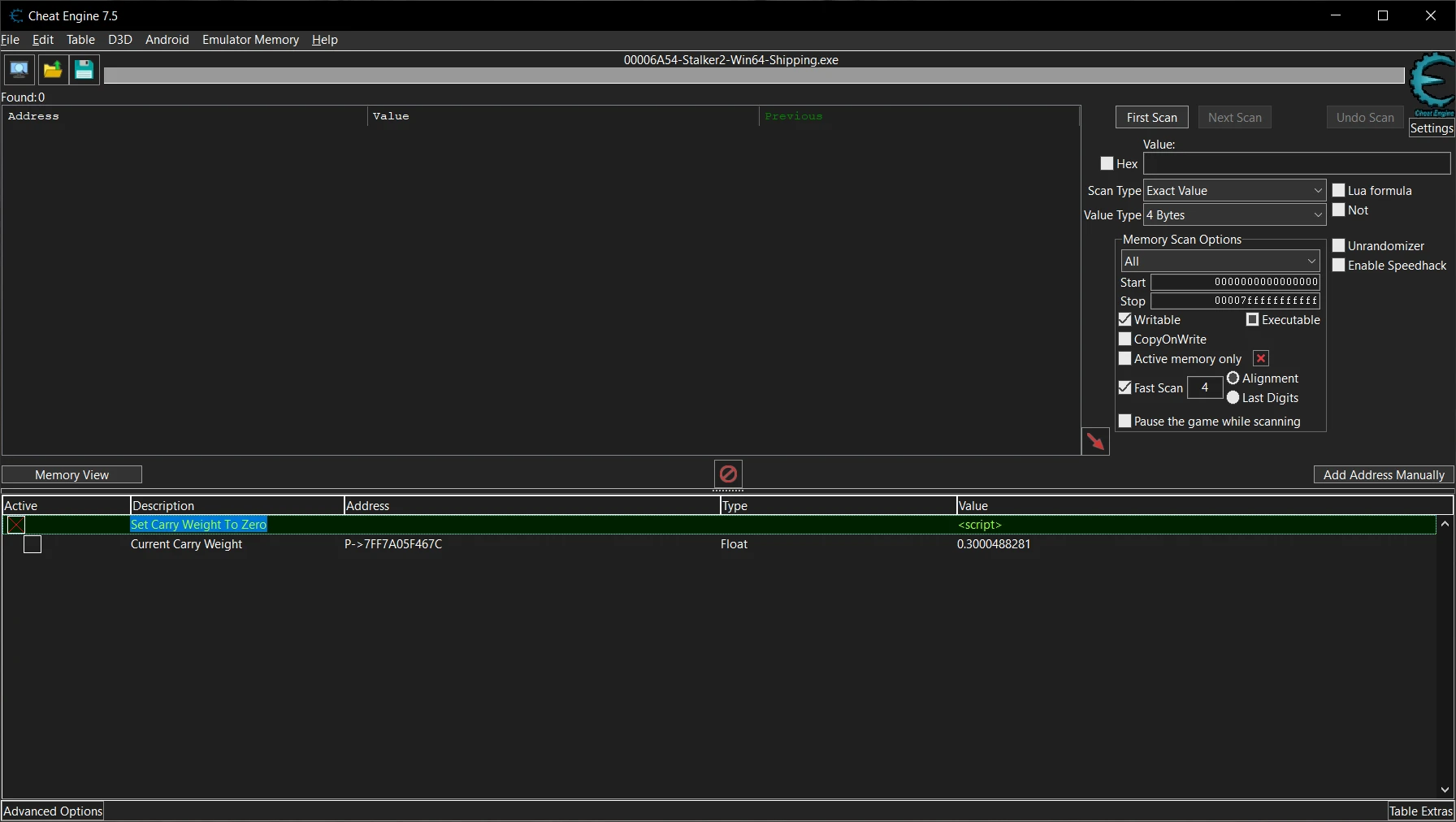1456x822 pixels.
Task: Open the Emulator Memory menu
Action: [x=250, y=40]
